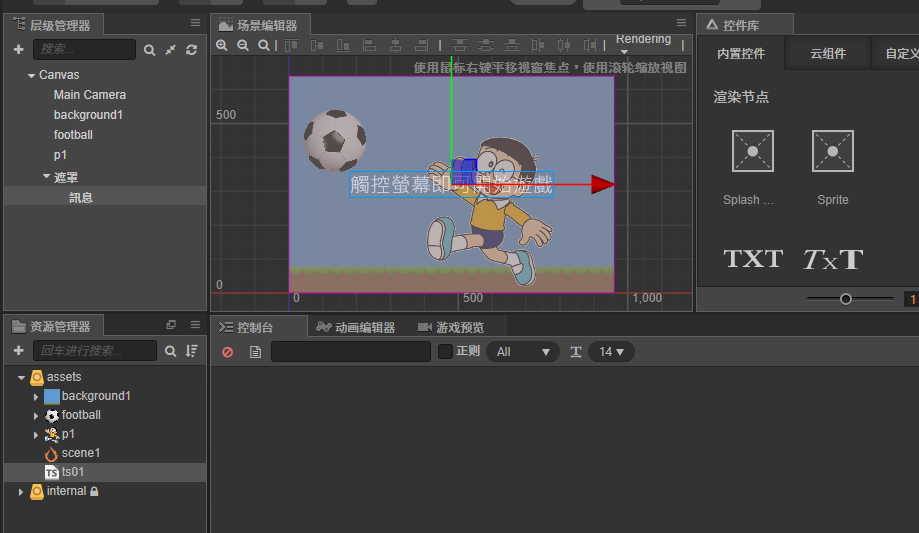Image resolution: width=919 pixels, height=533 pixels.
Task: Click the hierarchy search magnifier icon
Action: (149, 50)
